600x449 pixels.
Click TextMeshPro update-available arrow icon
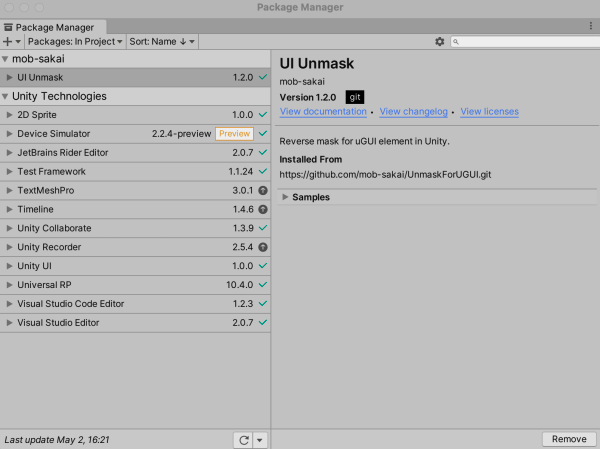263,190
